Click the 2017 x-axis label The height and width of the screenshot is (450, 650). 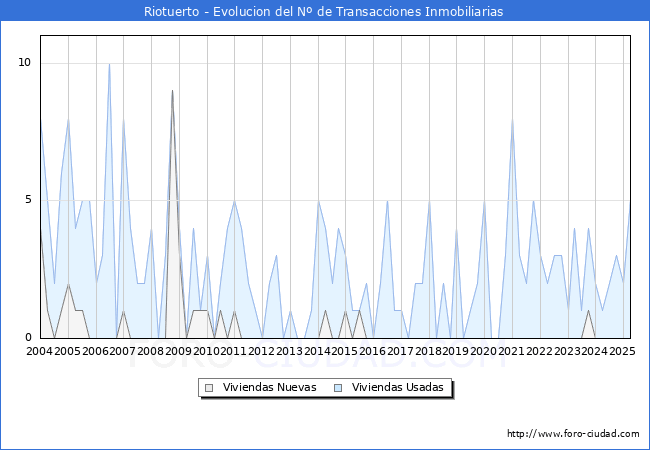[400, 351]
